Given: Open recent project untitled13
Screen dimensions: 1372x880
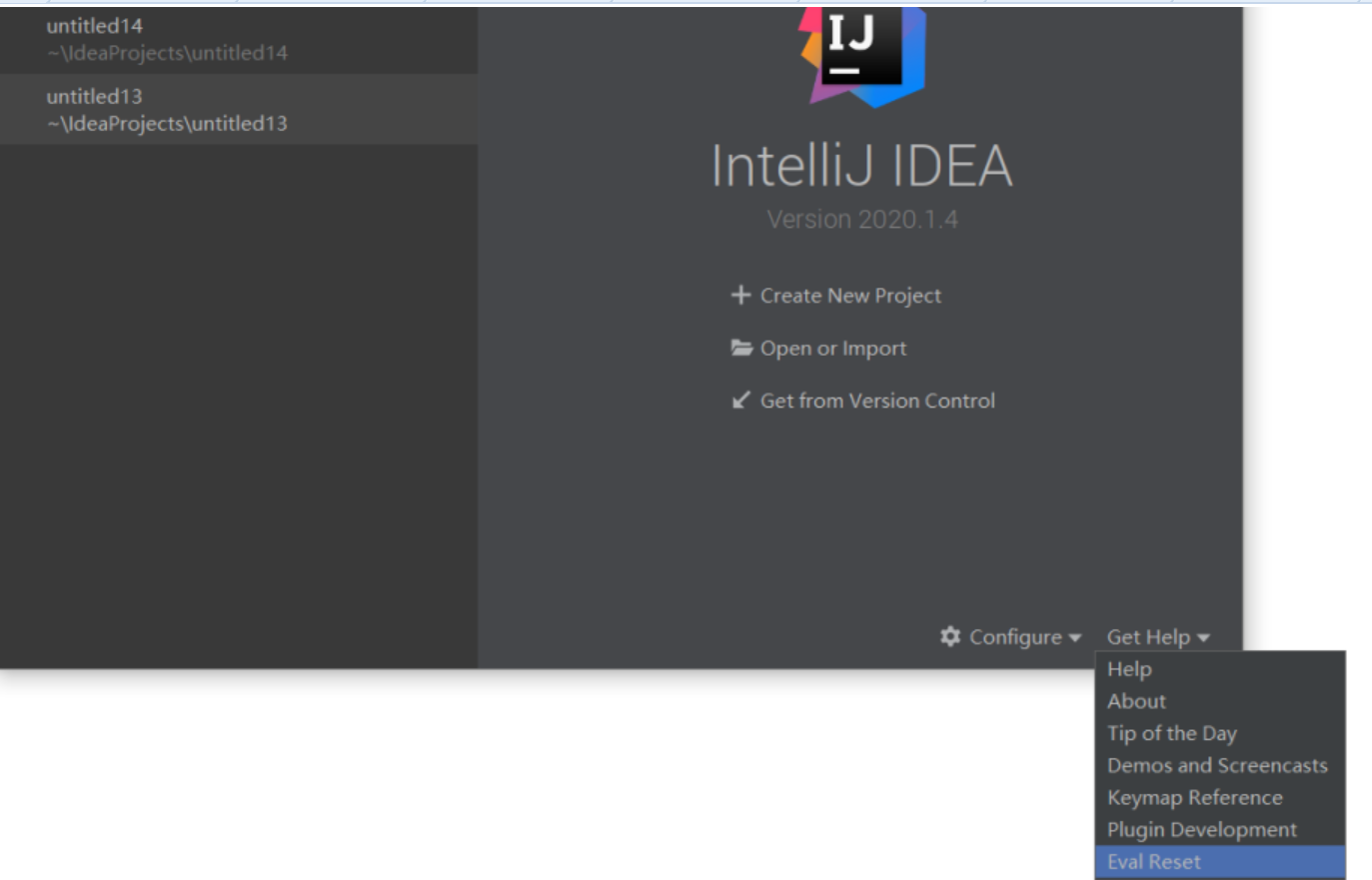Looking at the screenshot, I should (167, 110).
